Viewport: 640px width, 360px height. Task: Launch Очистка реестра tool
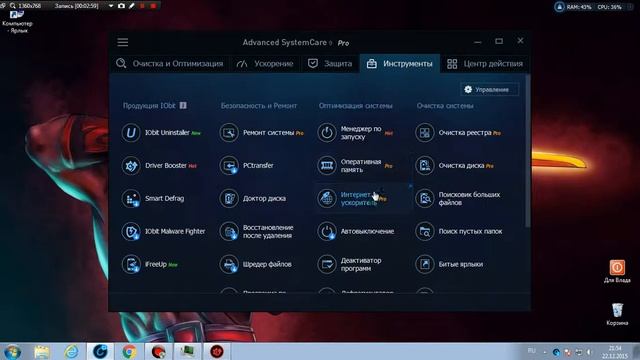[x=458, y=133]
